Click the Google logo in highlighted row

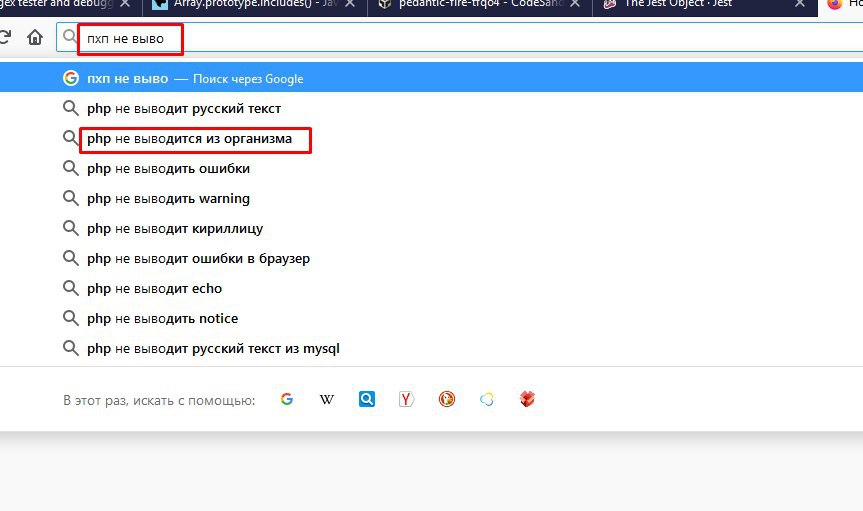point(70,78)
